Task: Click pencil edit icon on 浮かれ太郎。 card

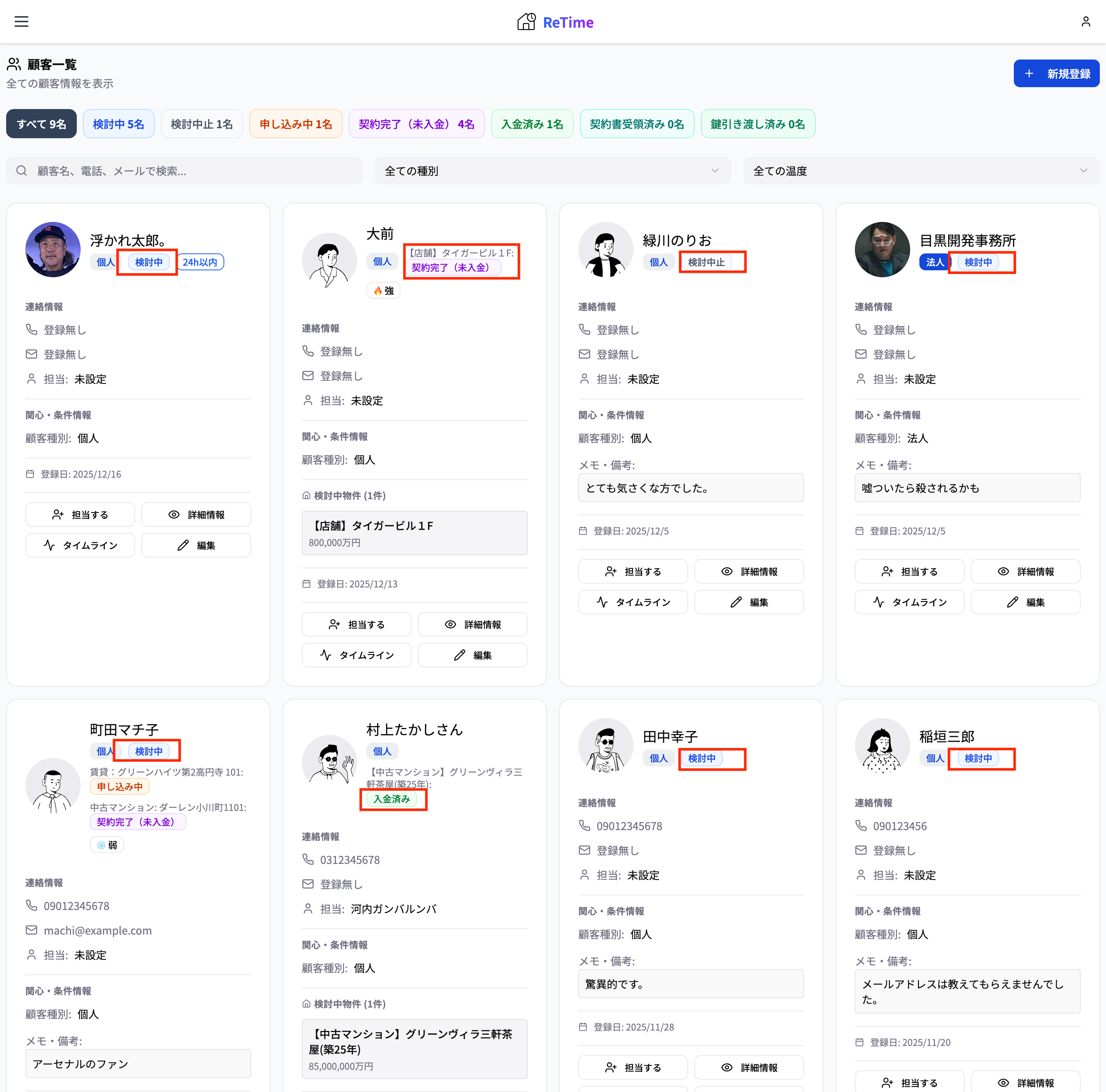Action: click(x=183, y=546)
